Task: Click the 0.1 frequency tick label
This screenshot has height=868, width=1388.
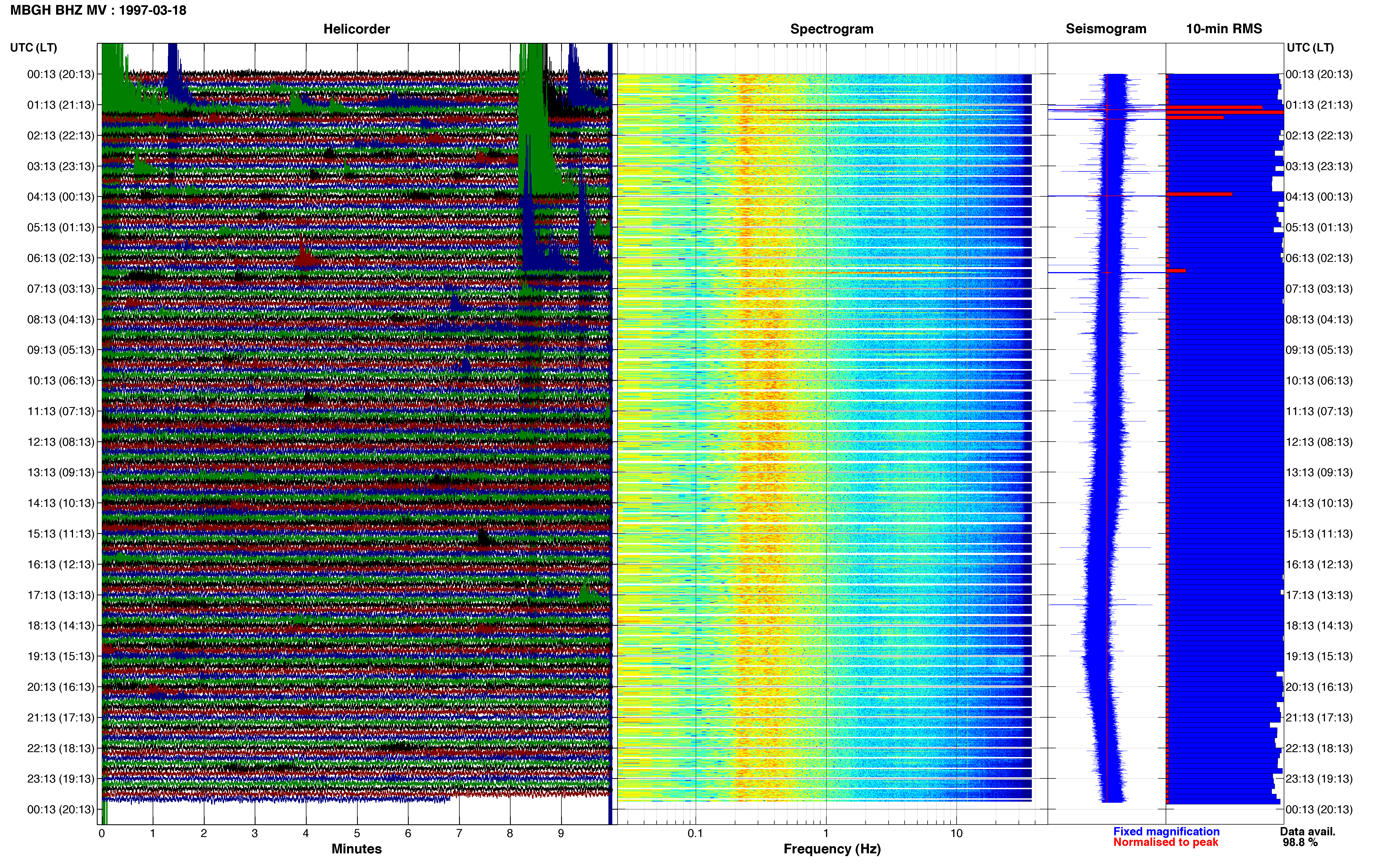Action: click(x=695, y=833)
